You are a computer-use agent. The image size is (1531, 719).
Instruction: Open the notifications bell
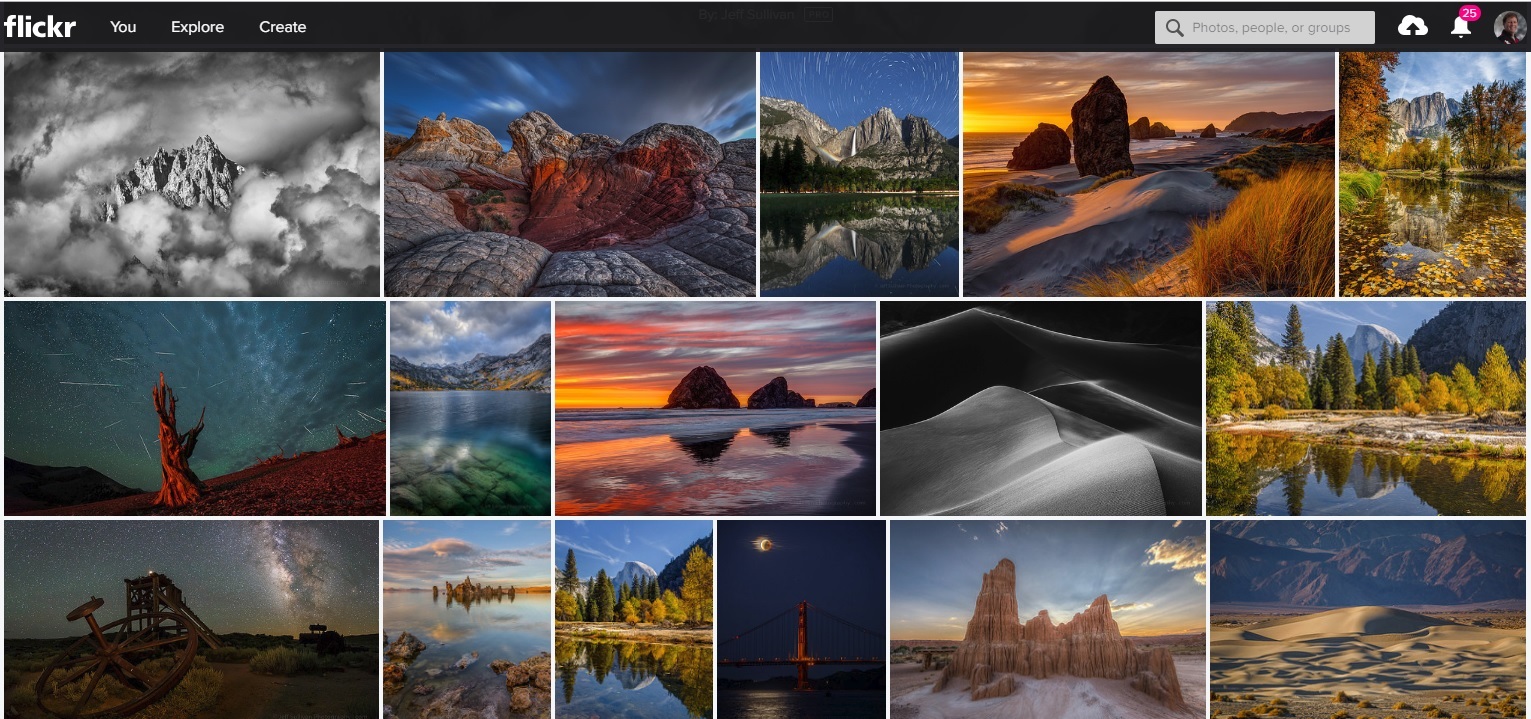[1460, 30]
